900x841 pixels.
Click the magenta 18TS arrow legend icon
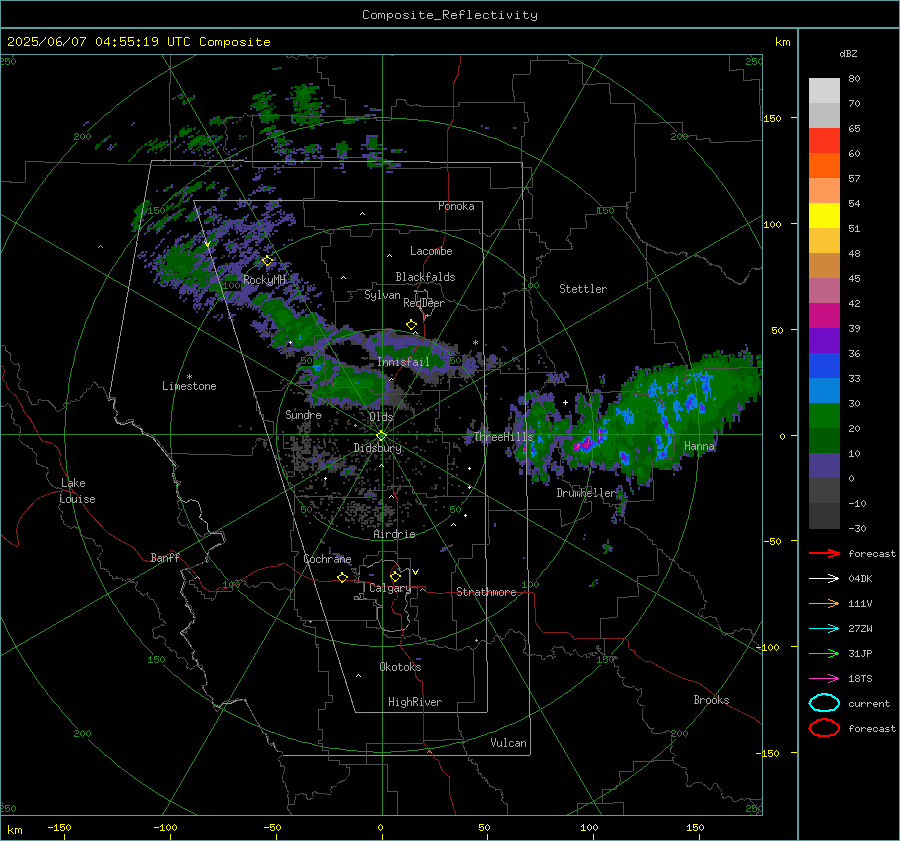coord(824,679)
